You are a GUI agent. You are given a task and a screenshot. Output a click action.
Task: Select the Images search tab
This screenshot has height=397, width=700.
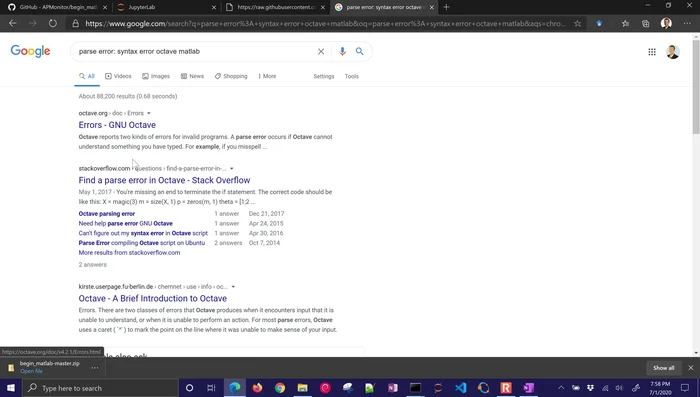pos(156,76)
